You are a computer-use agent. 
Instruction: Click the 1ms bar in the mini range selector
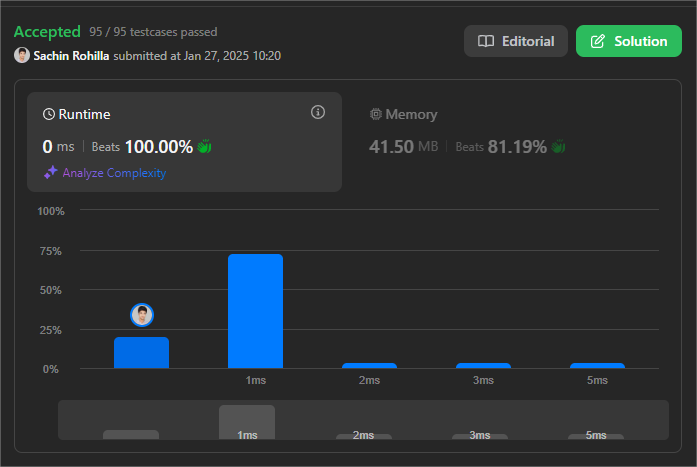pos(247,422)
